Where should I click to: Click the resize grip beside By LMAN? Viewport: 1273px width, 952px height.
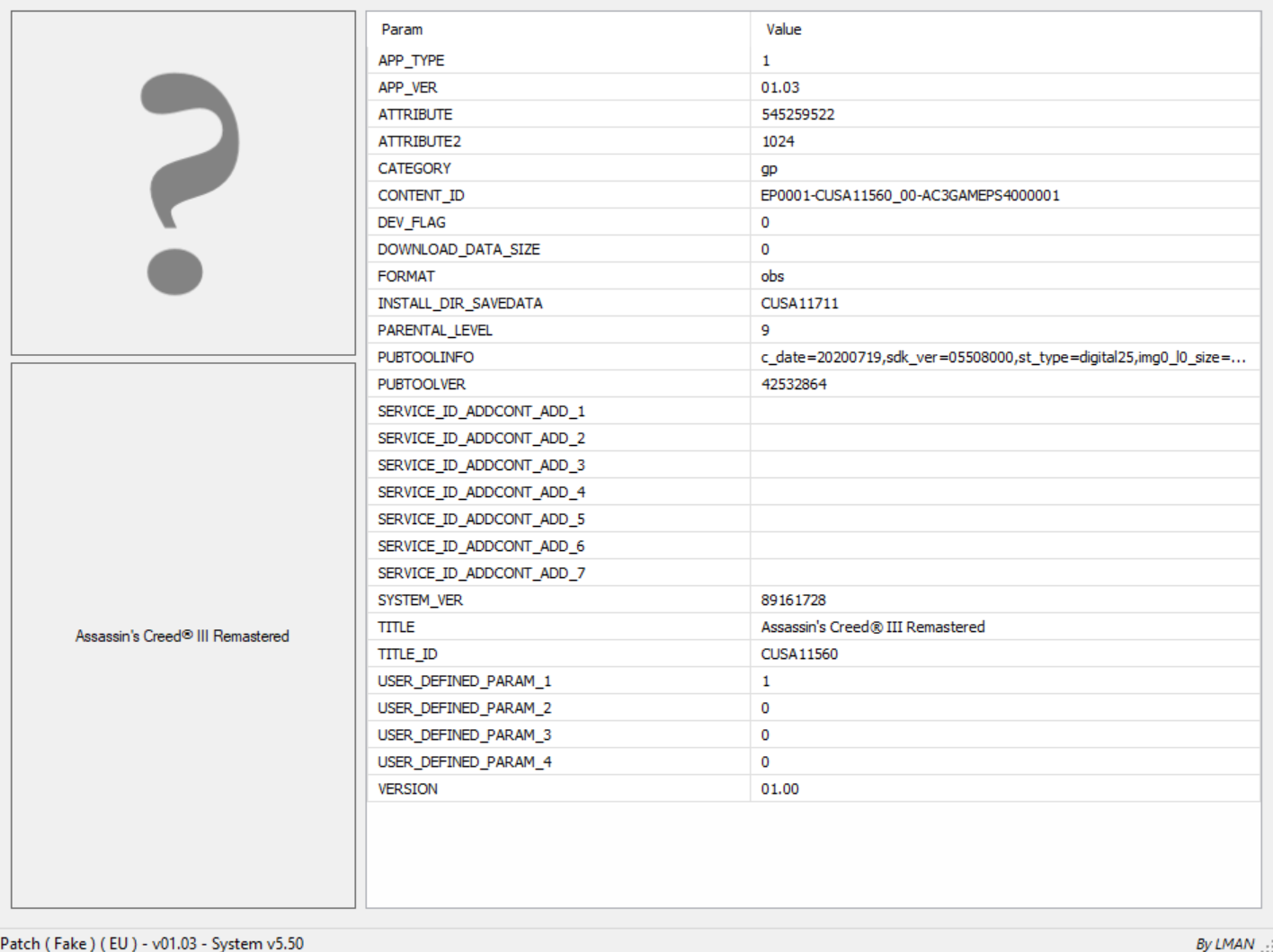pyautogui.click(x=1266, y=945)
